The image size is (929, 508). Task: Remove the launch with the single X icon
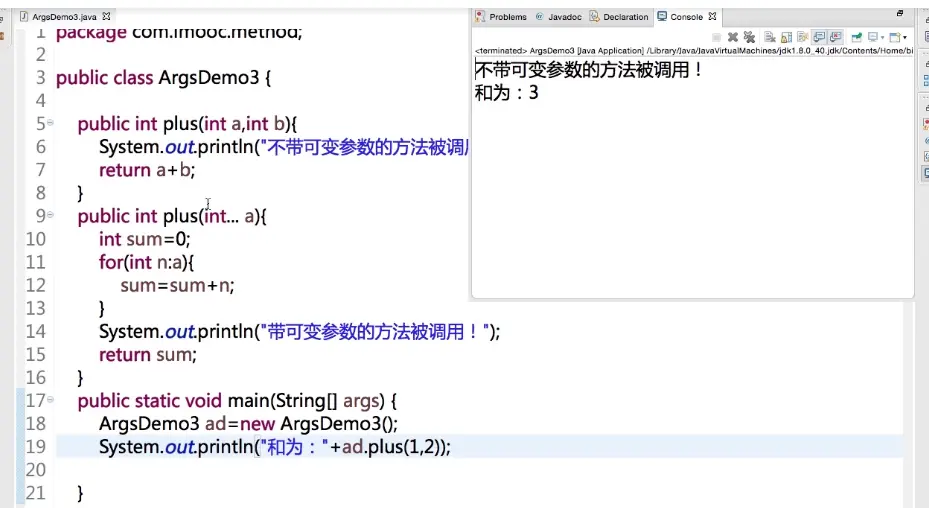(x=733, y=37)
